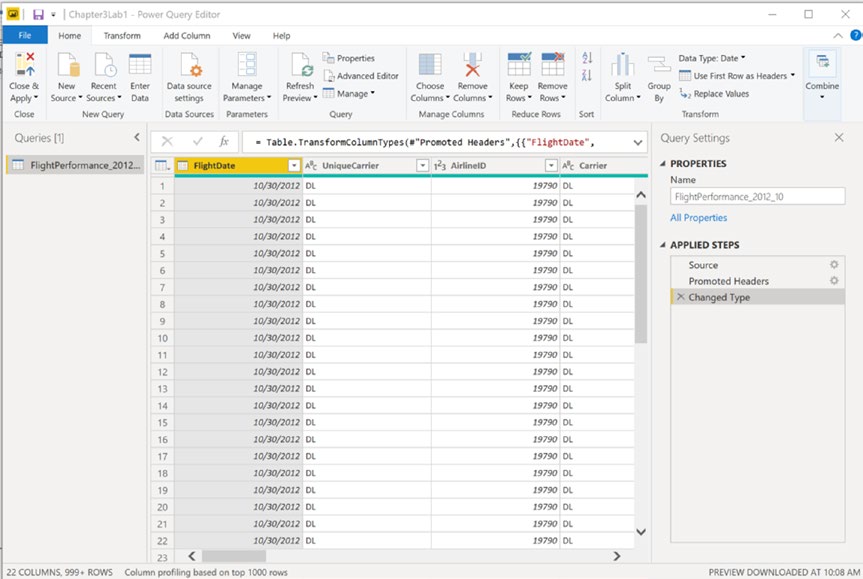Image resolution: width=863 pixels, height=579 pixels.
Task: Click the horizontal scrollbar right arrow
Action: tap(616, 556)
